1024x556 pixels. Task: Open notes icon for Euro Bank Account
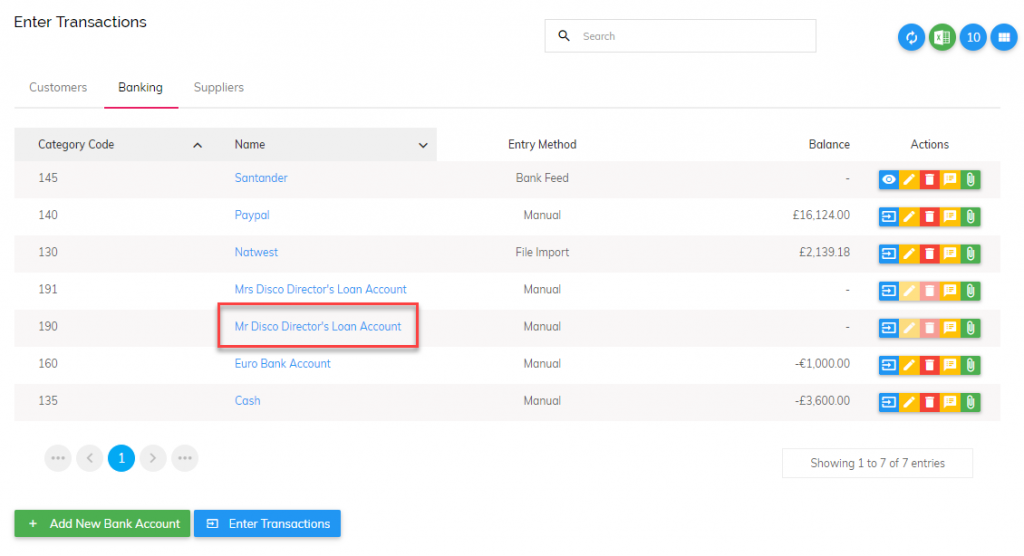click(950, 365)
